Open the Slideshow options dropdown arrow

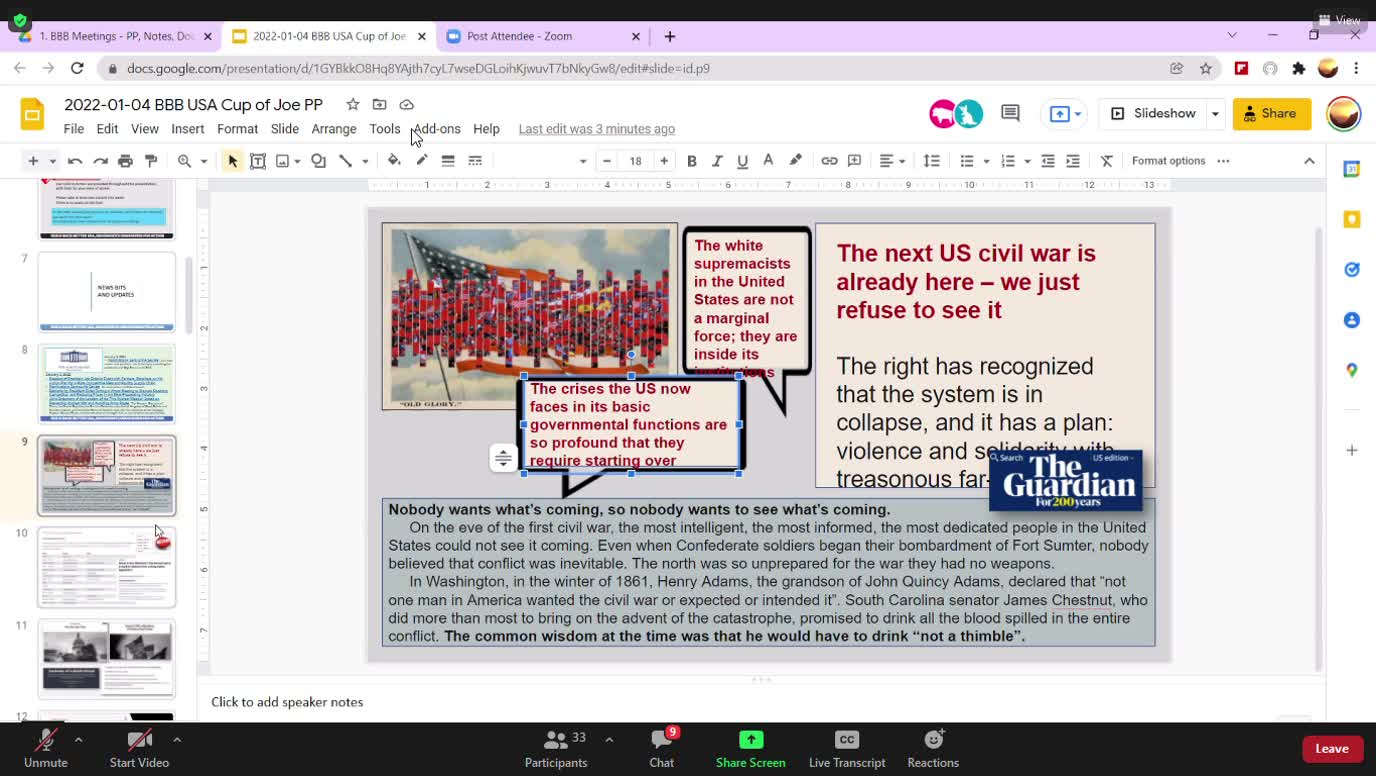coord(1215,114)
